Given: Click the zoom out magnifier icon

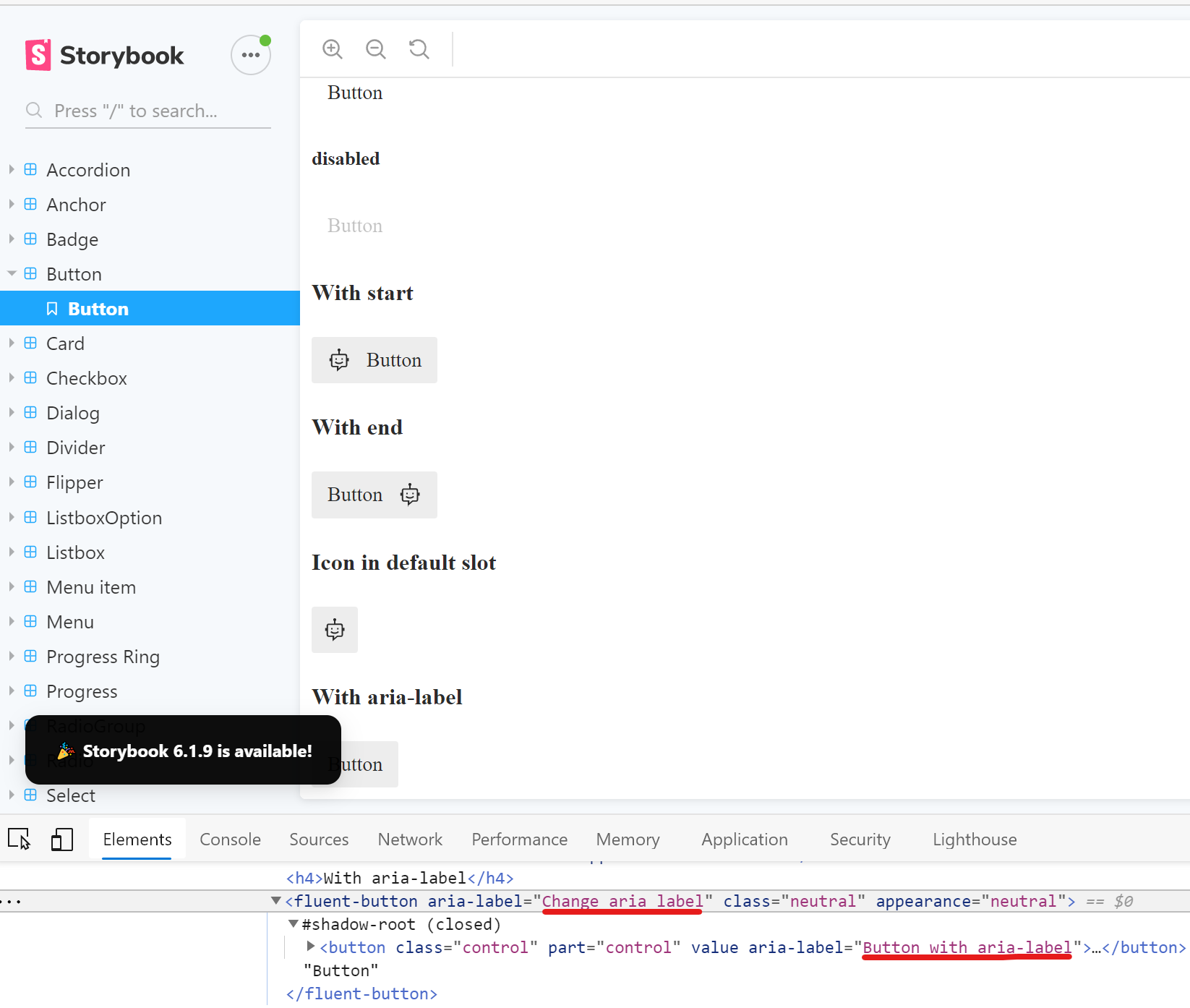Looking at the screenshot, I should coord(376,49).
